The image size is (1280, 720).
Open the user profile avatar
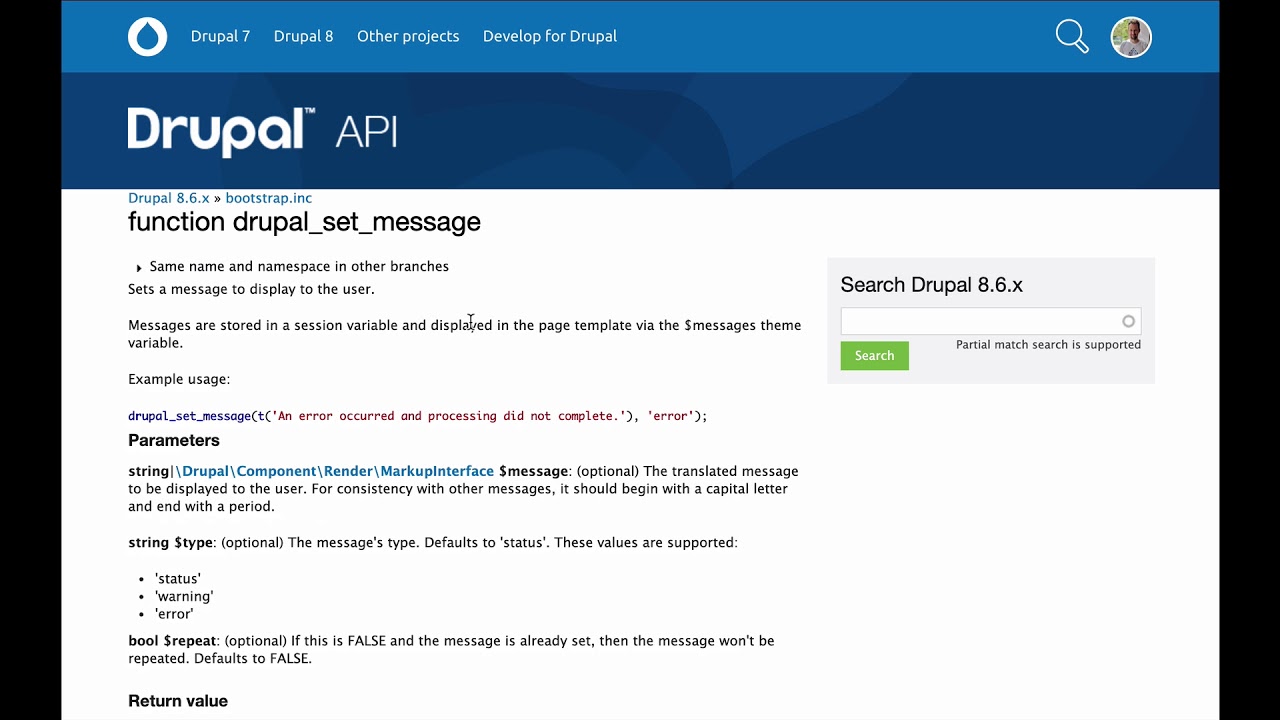click(1131, 37)
